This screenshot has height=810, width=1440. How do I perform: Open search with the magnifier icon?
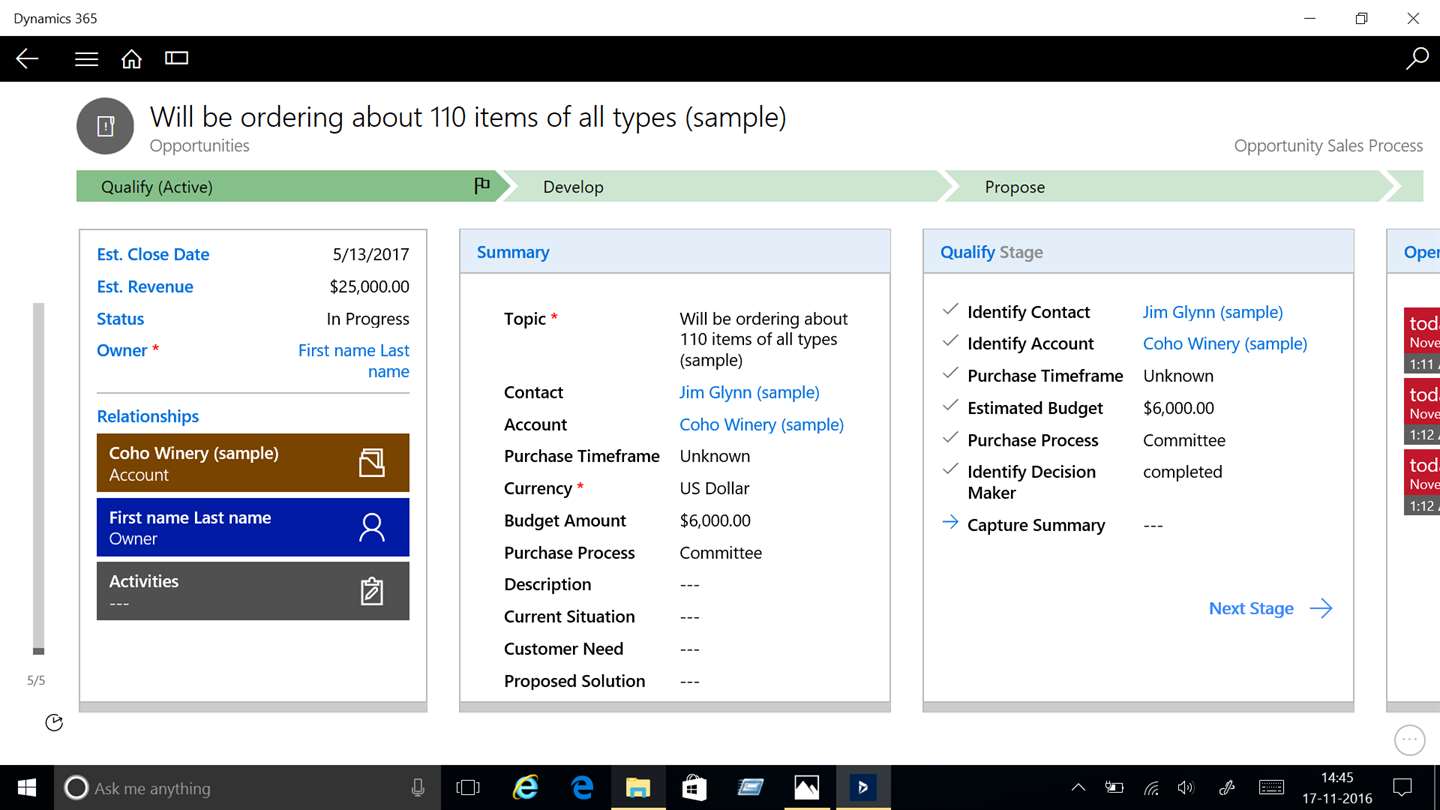click(x=1417, y=59)
